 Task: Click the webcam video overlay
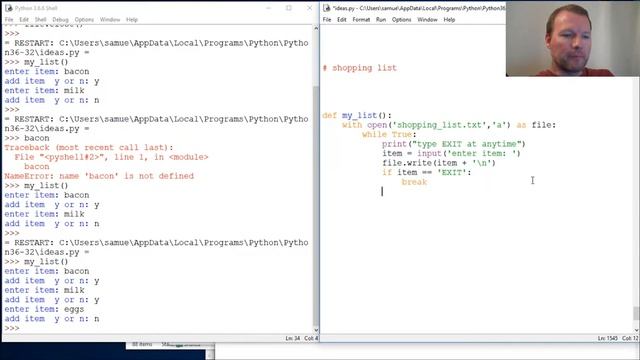(573, 39)
